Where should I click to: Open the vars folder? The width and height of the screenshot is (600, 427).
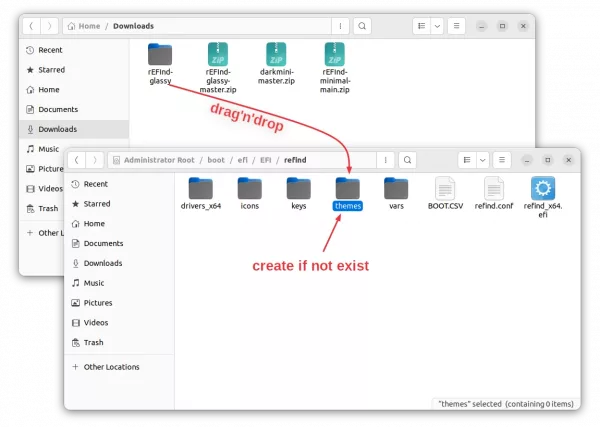396,188
